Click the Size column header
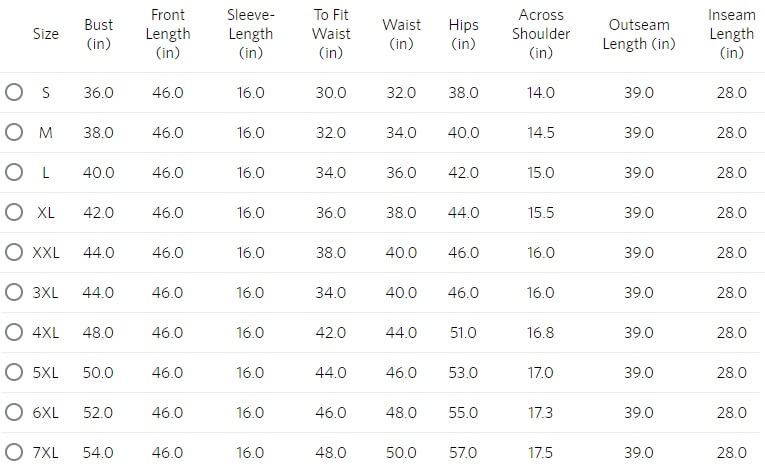 [46, 34]
